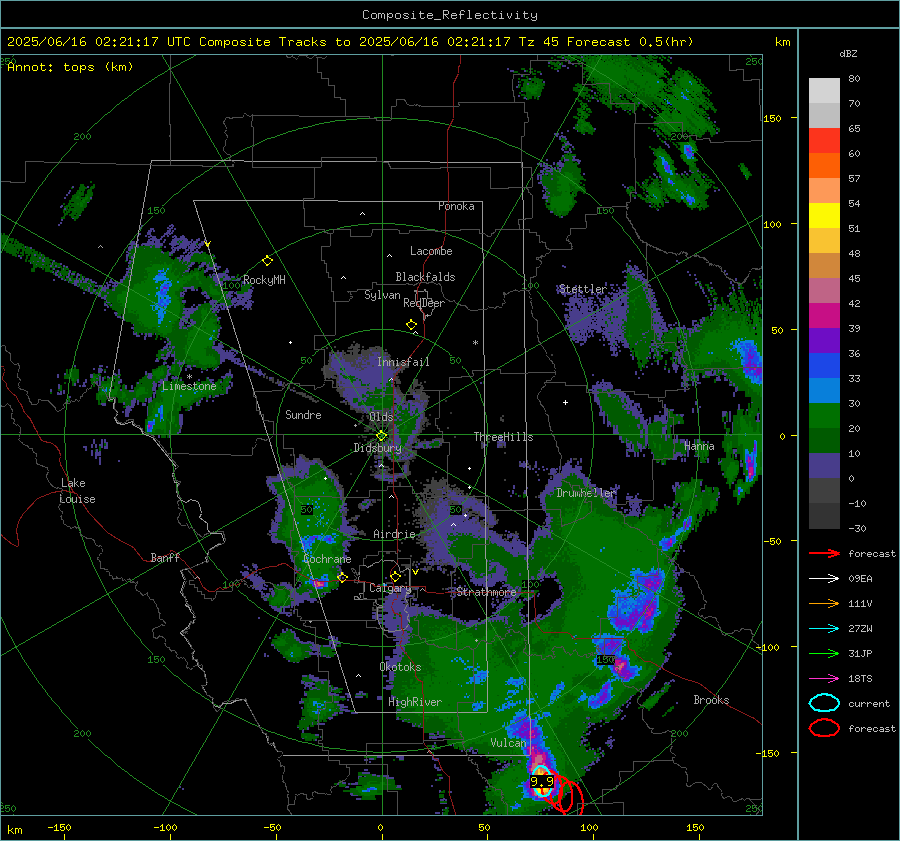Click the 150 tick on right axis
This screenshot has width=900, height=841.
coord(772,118)
